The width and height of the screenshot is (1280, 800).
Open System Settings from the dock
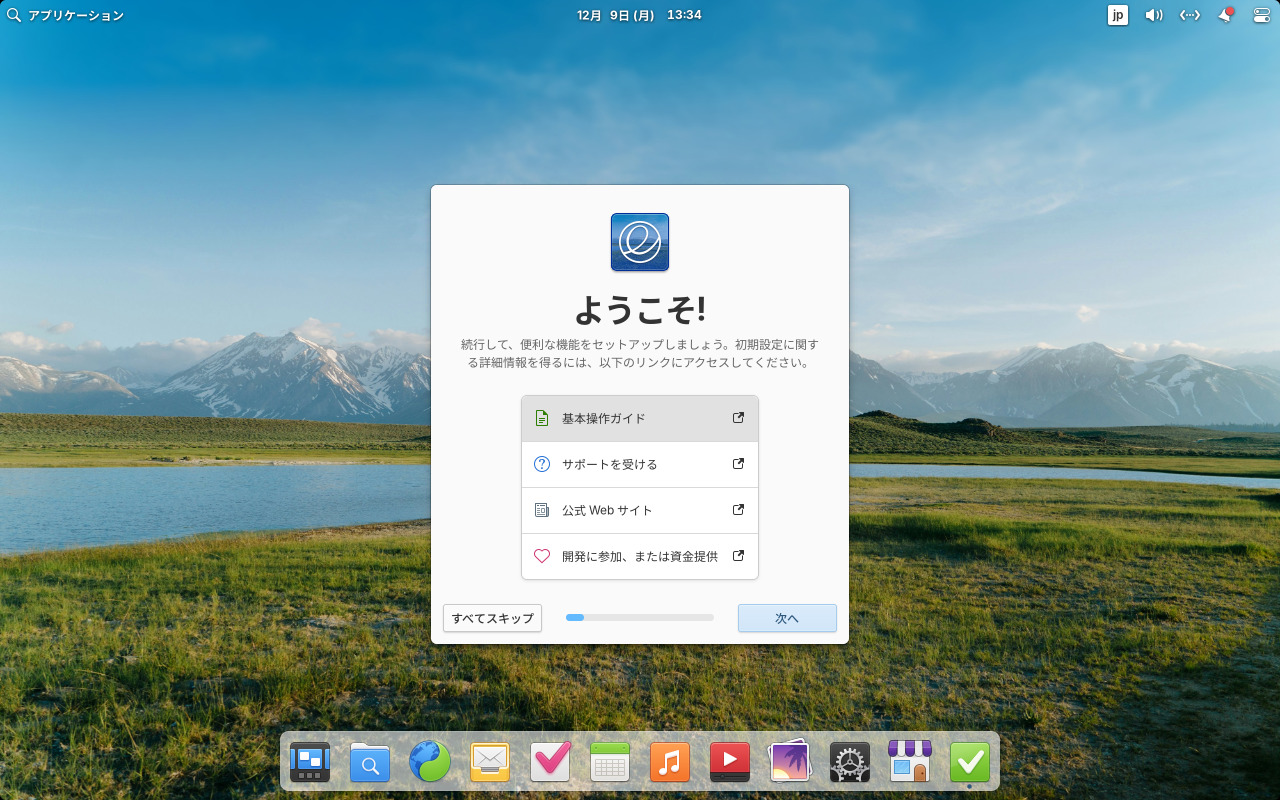[849, 762]
